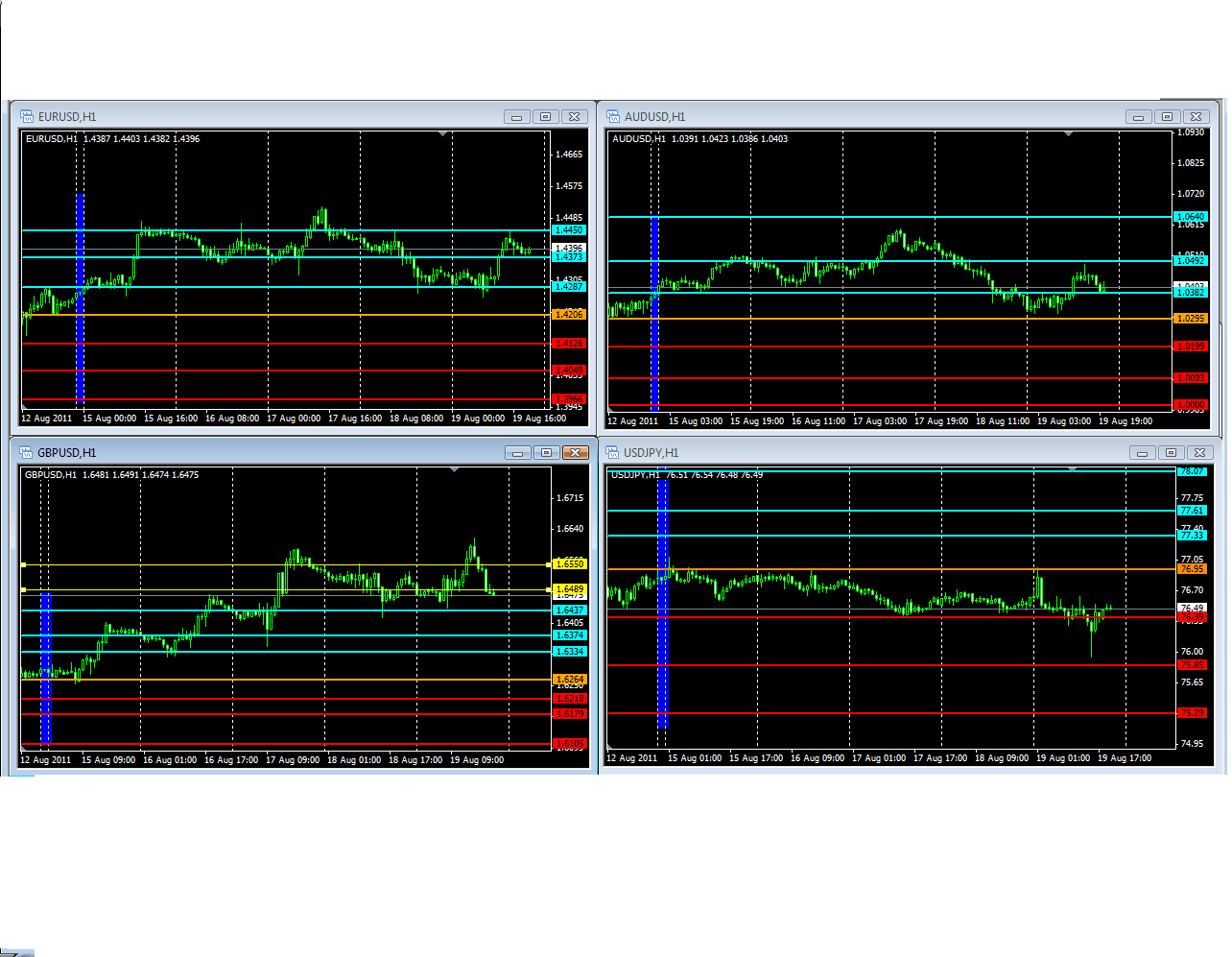Close the EURUSD,H1 chart window

574,117
